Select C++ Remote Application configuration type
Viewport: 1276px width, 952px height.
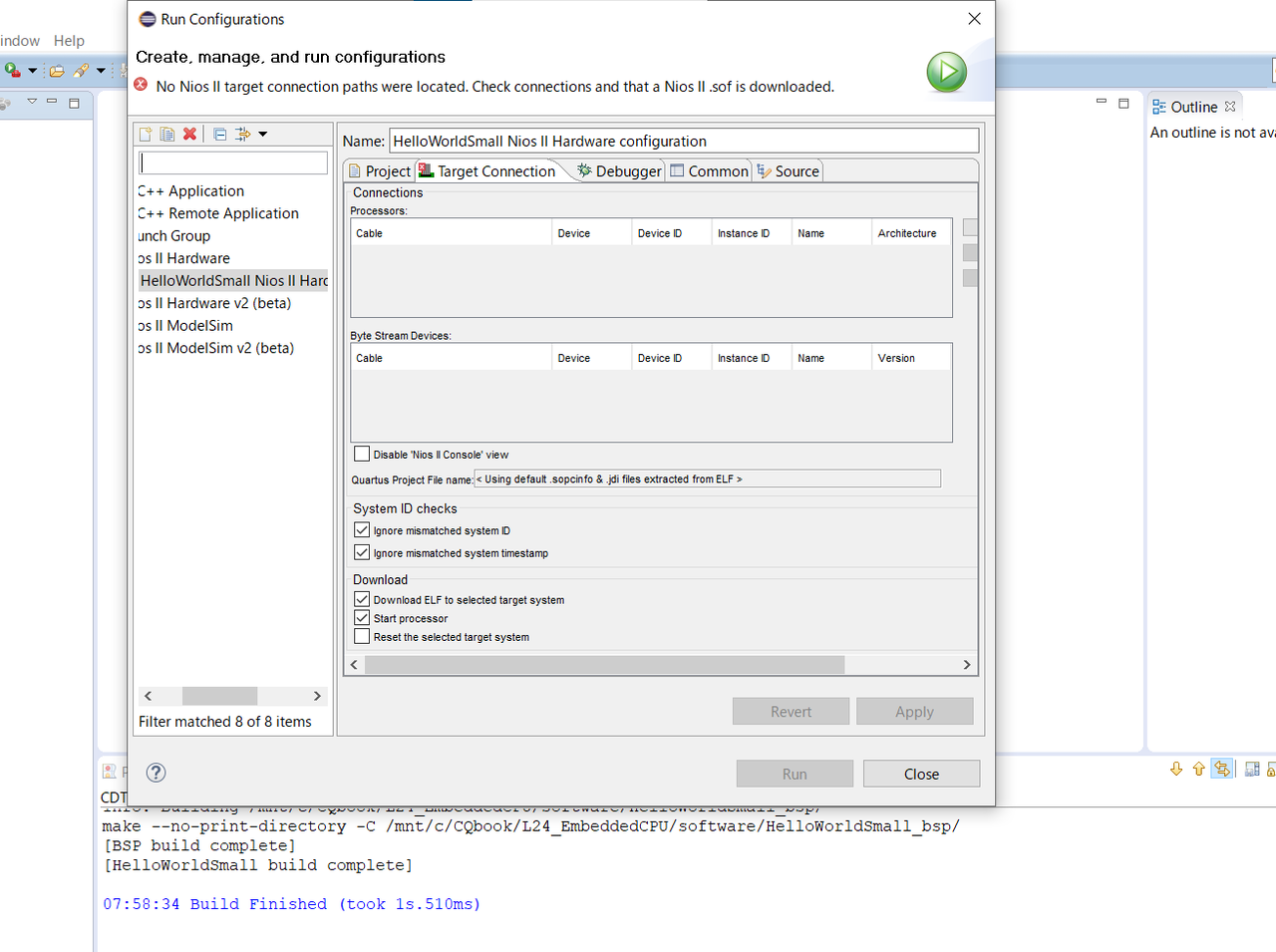click(218, 213)
